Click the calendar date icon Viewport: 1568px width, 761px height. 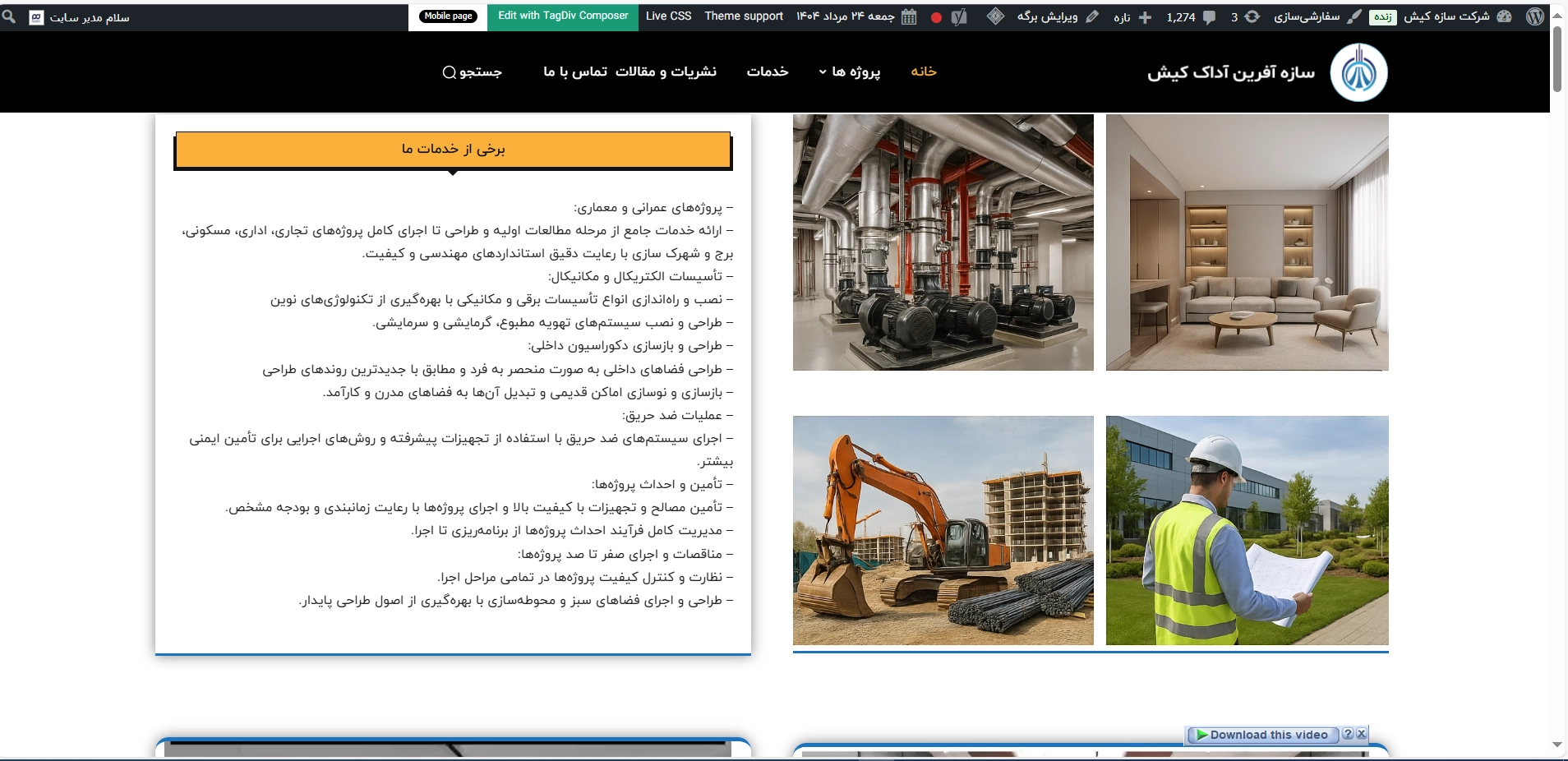909,16
